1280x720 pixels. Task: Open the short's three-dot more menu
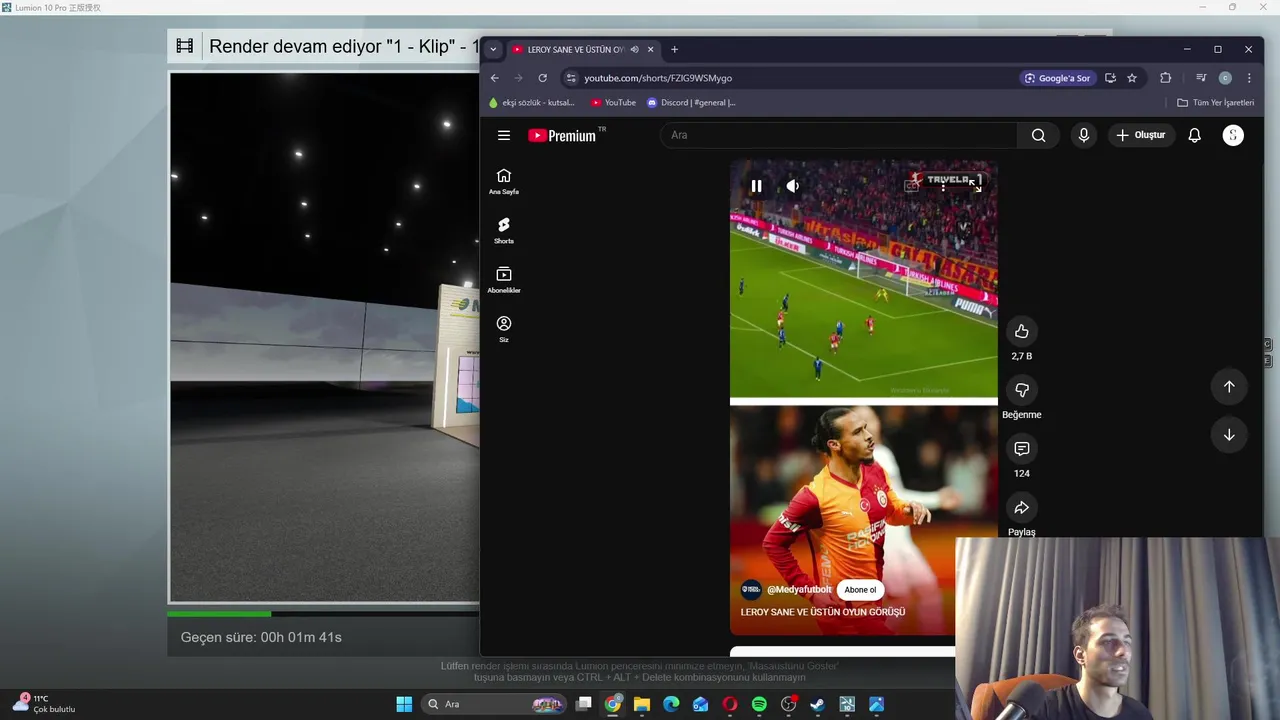pos(943,186)
